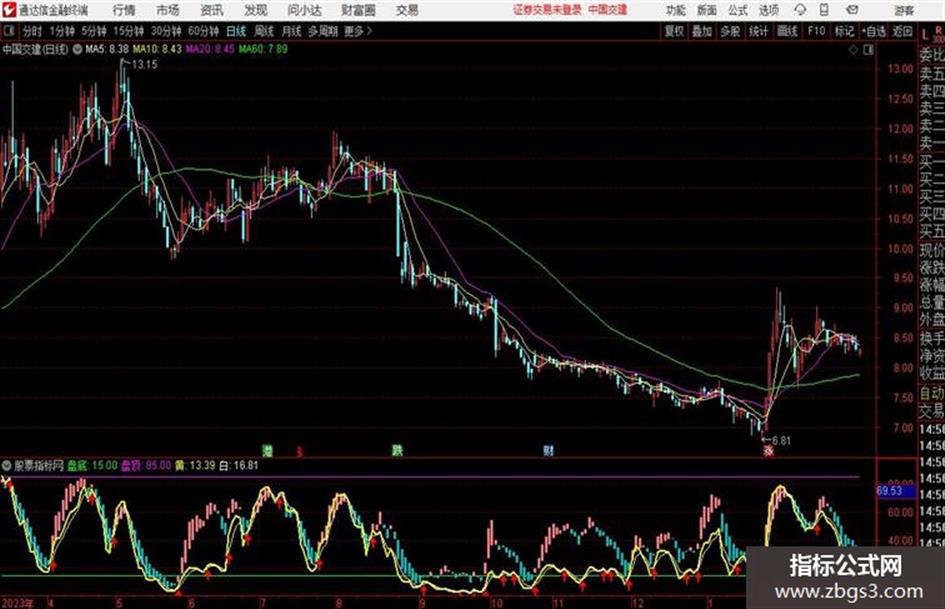Click the 统计 statistics toolbar button
Screen dimensions: 945x609
(758, 31)
